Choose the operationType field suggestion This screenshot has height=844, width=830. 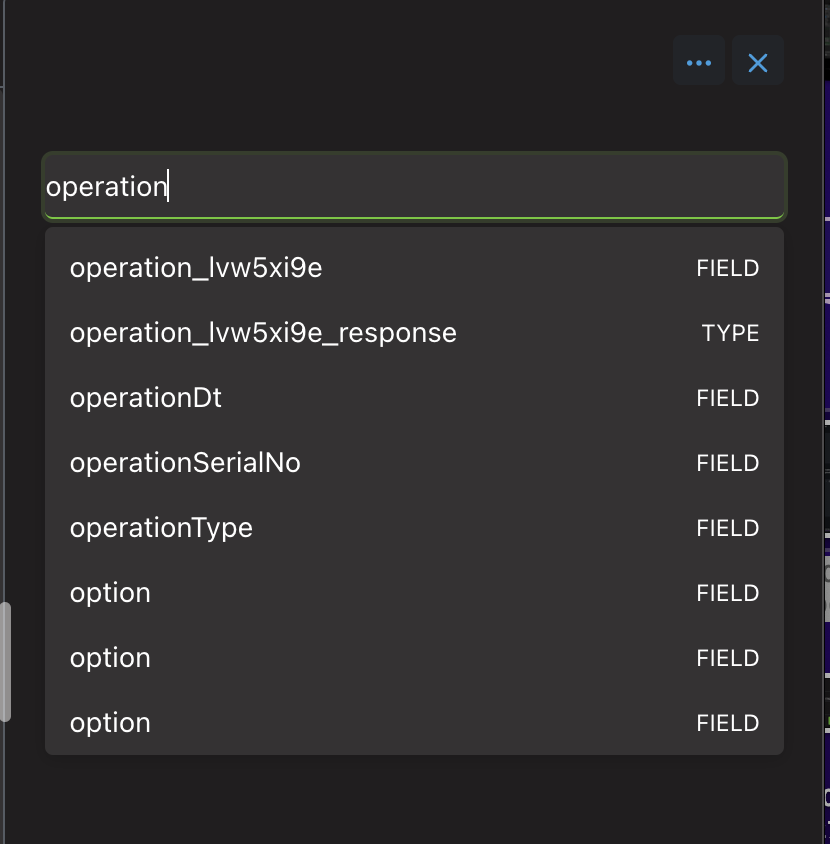414,528
